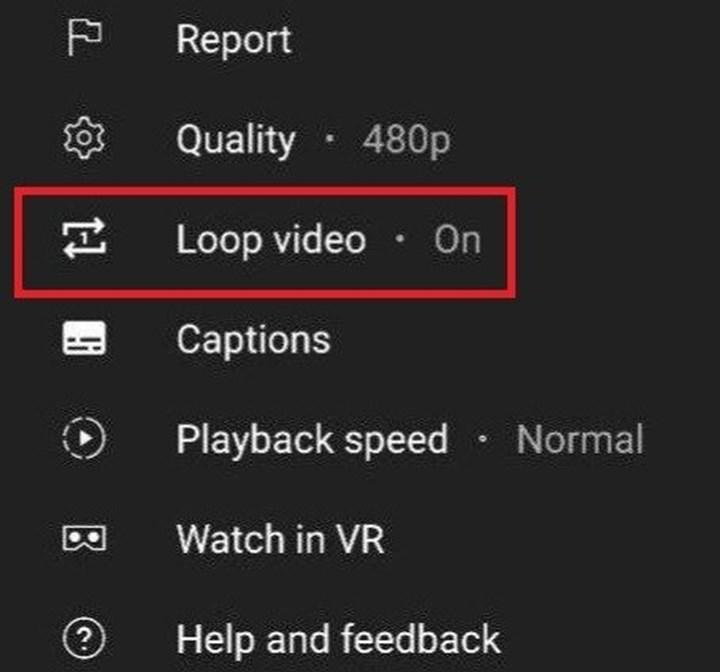Image resolution: width=720 pixels, height=672 pixels.
Task: Toggle the red-outlined loop row
Action: [x=265, y=241]
